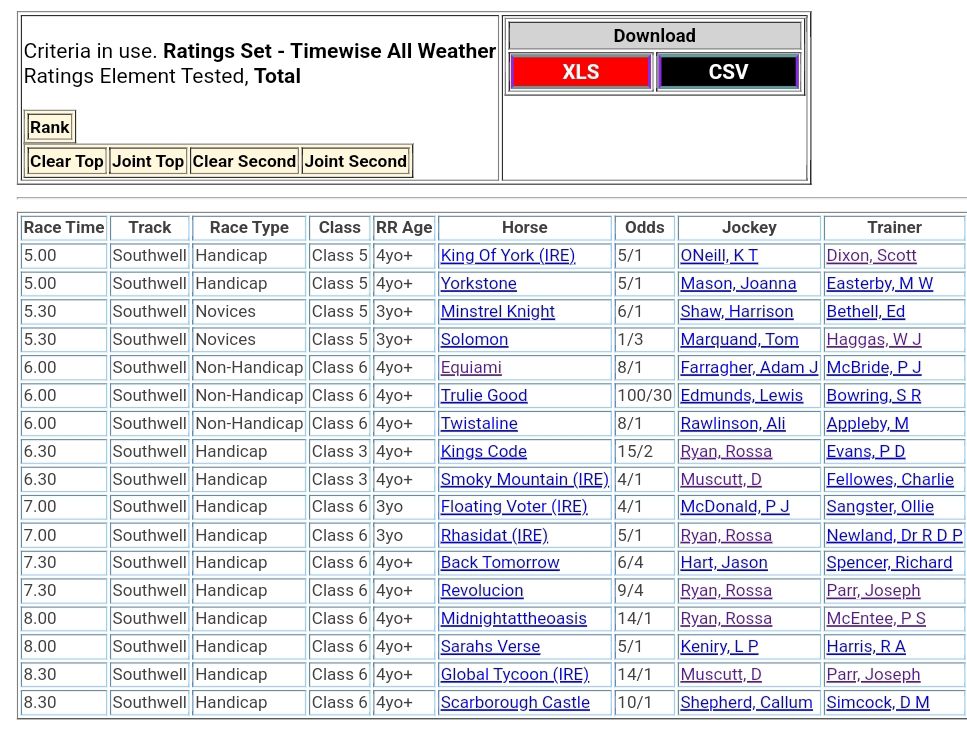
Task: Choose the Clear Second filter
Action: (244, 161)
